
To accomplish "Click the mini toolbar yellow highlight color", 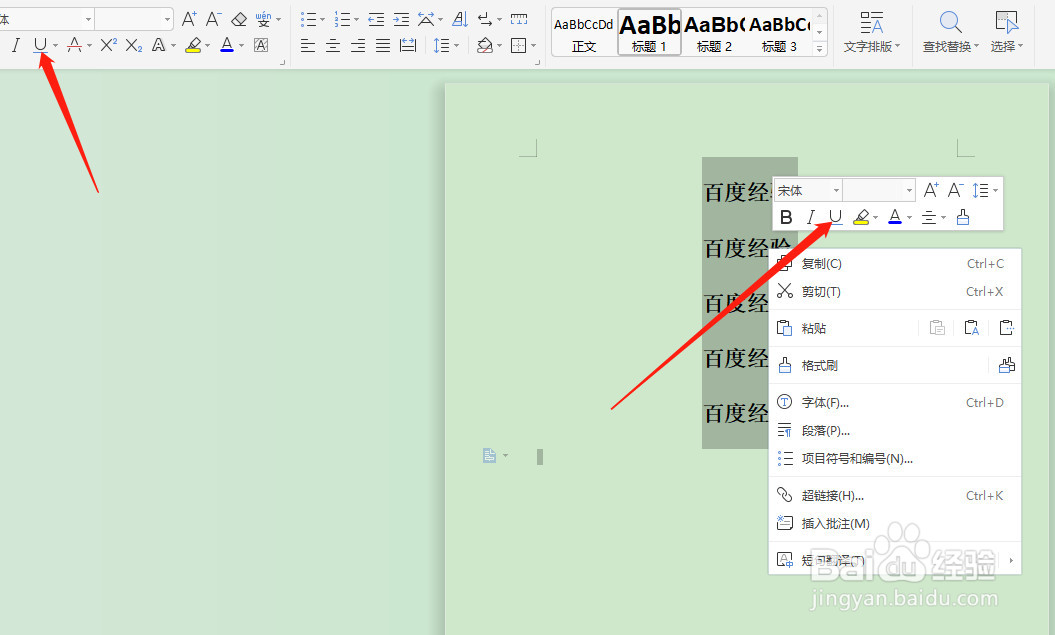I will 861,217.
